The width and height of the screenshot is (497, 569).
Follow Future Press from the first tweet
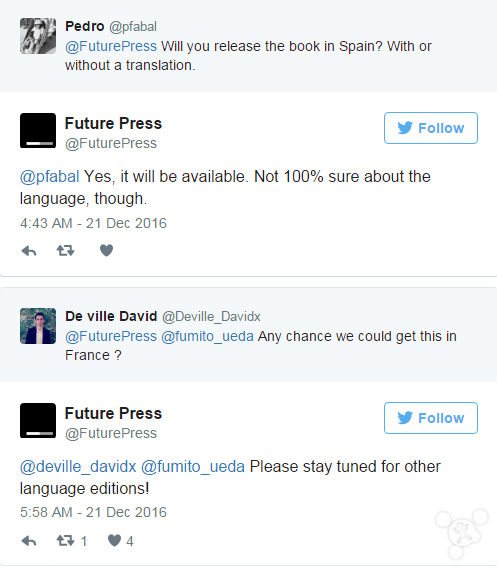point(431,128)
